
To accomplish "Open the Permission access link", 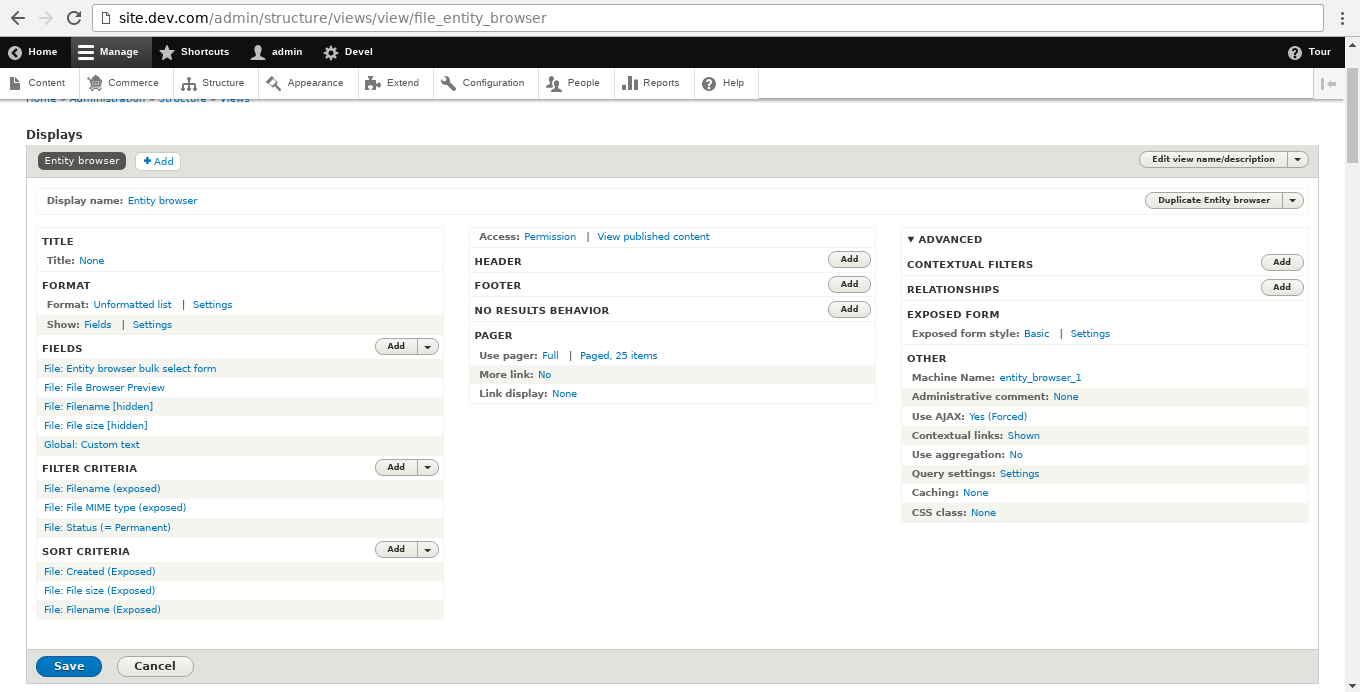I will click(550, 236).
